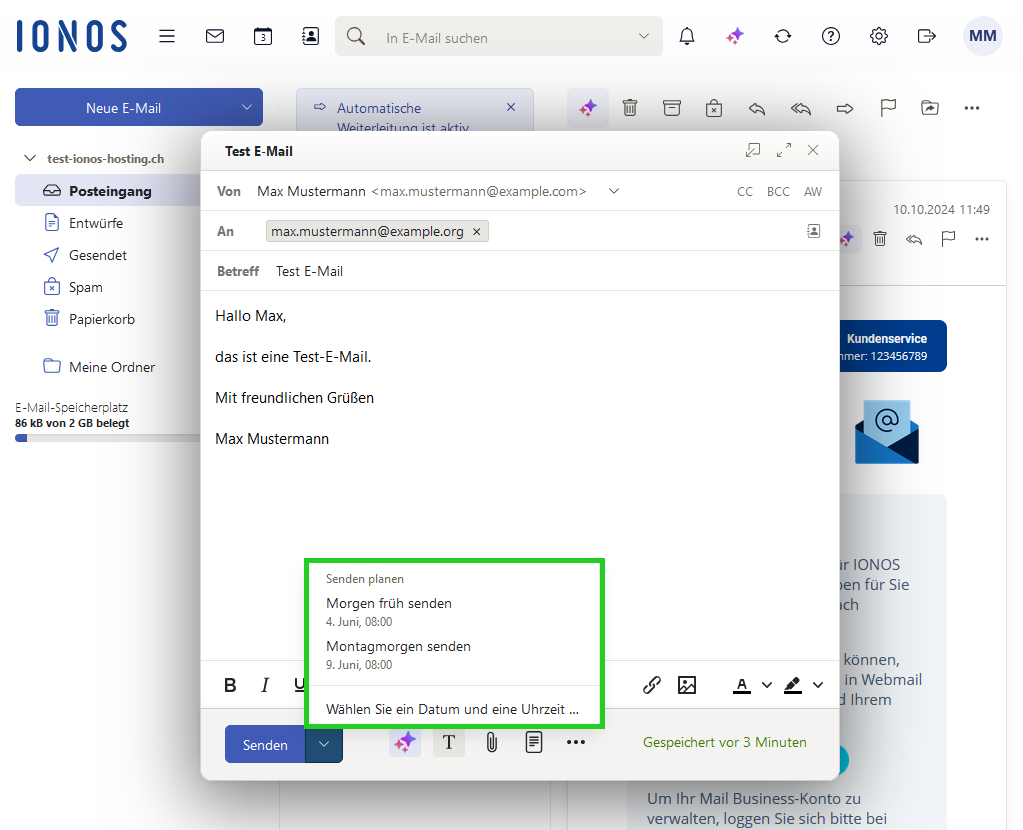Screen dimensions: 1023x830
Task: Open the Posteingang folder
Action: 108,191
